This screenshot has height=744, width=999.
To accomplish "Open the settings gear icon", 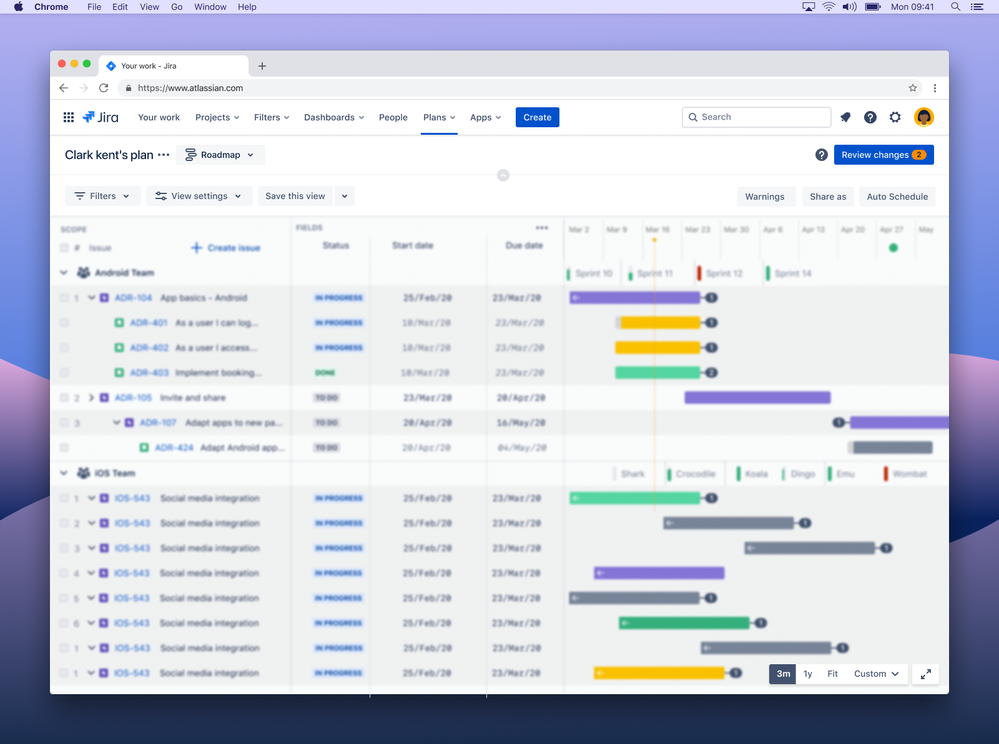I will (x=895, y=117).
